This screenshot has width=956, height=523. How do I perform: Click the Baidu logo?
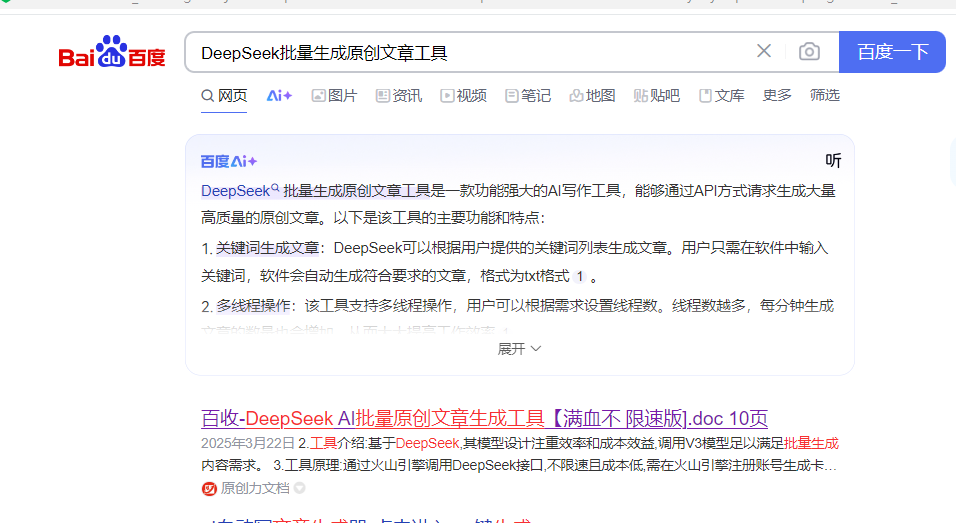click(x=112, y=51)
